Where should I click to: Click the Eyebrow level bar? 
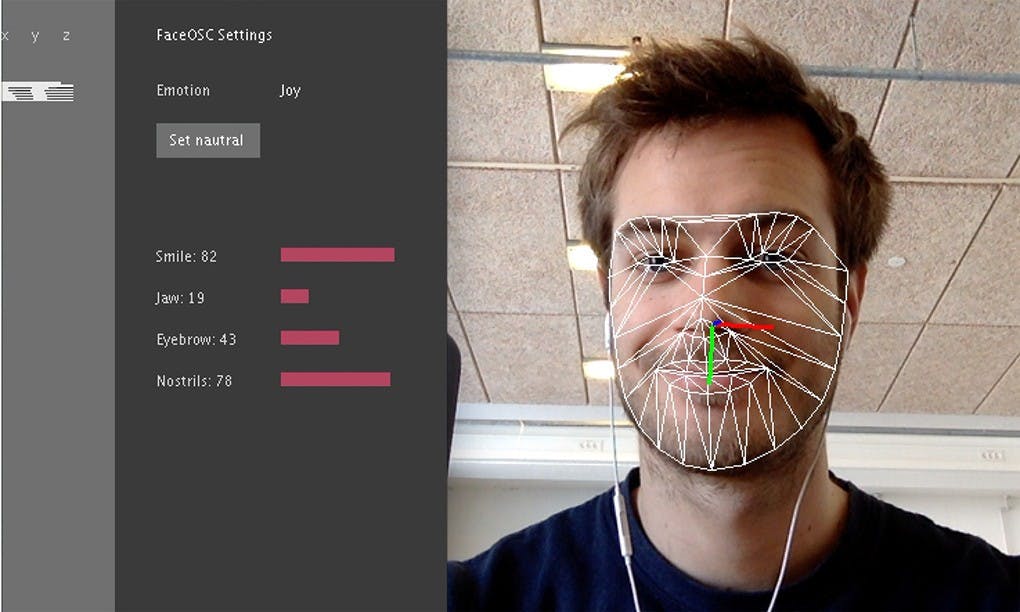pos(310,338)
